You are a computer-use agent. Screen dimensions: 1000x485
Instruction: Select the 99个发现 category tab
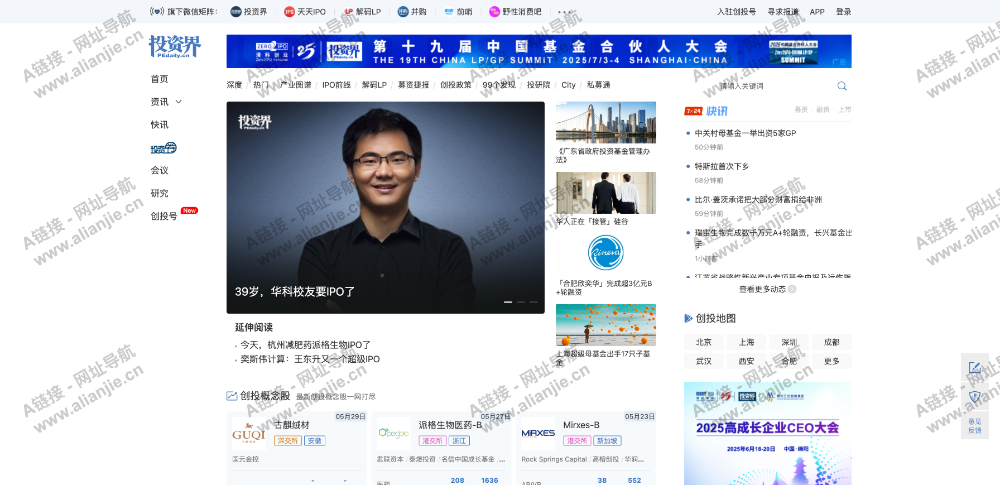[499, 85]
